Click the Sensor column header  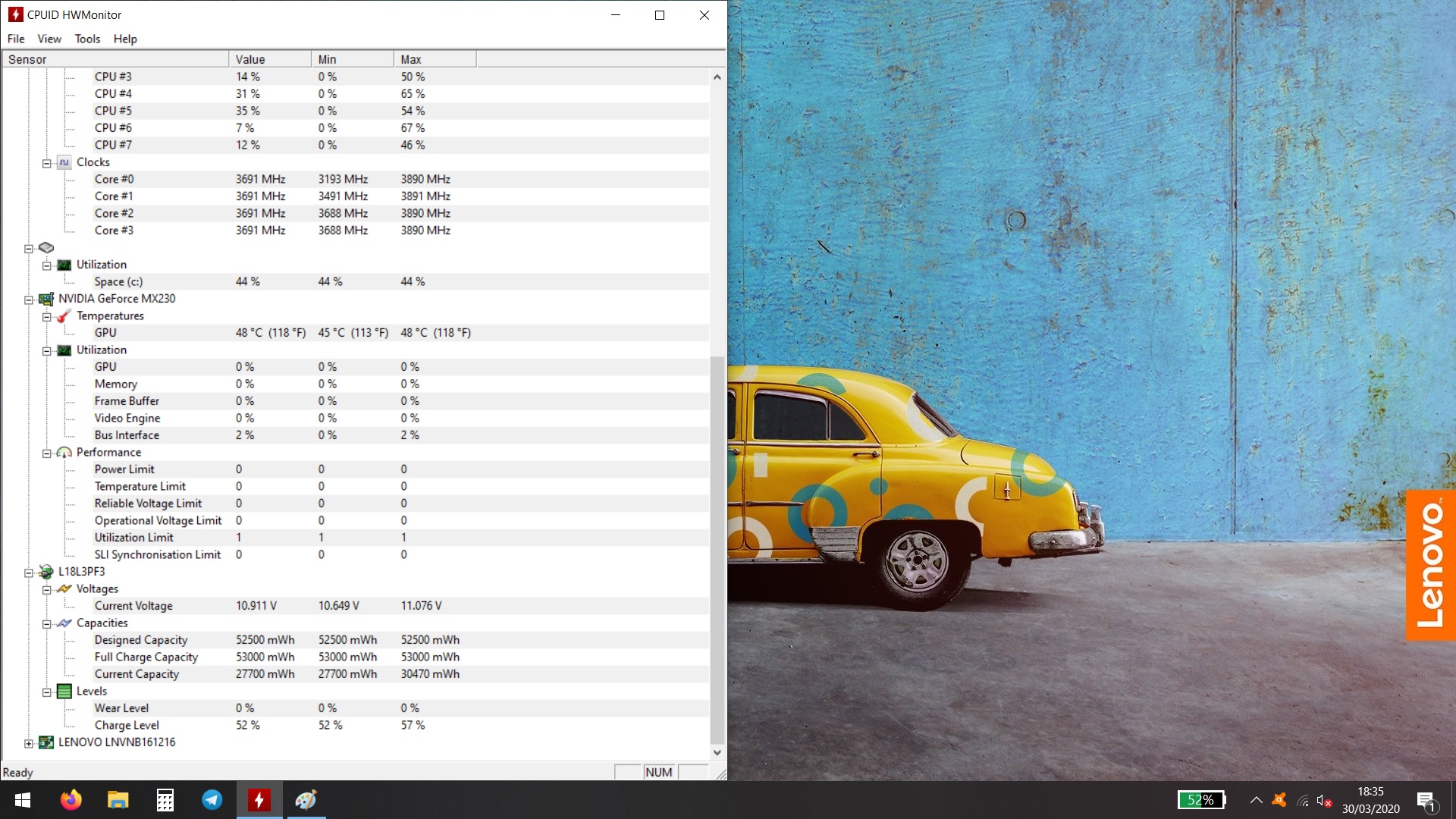click(115, 59)
